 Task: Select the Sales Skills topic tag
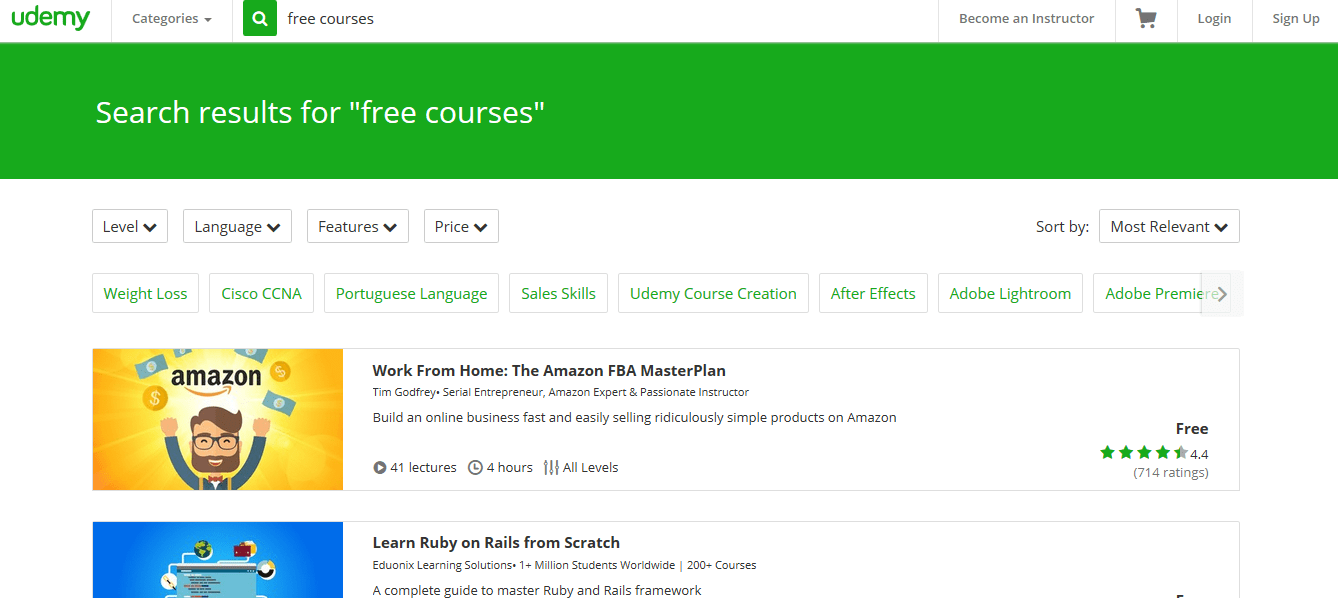click(558, 293)
